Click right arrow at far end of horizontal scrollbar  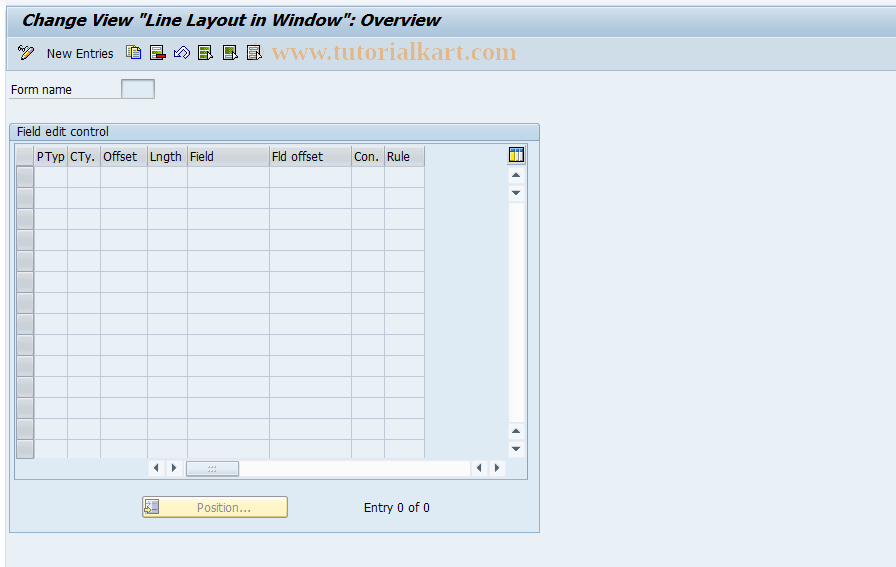coord(497,468)
